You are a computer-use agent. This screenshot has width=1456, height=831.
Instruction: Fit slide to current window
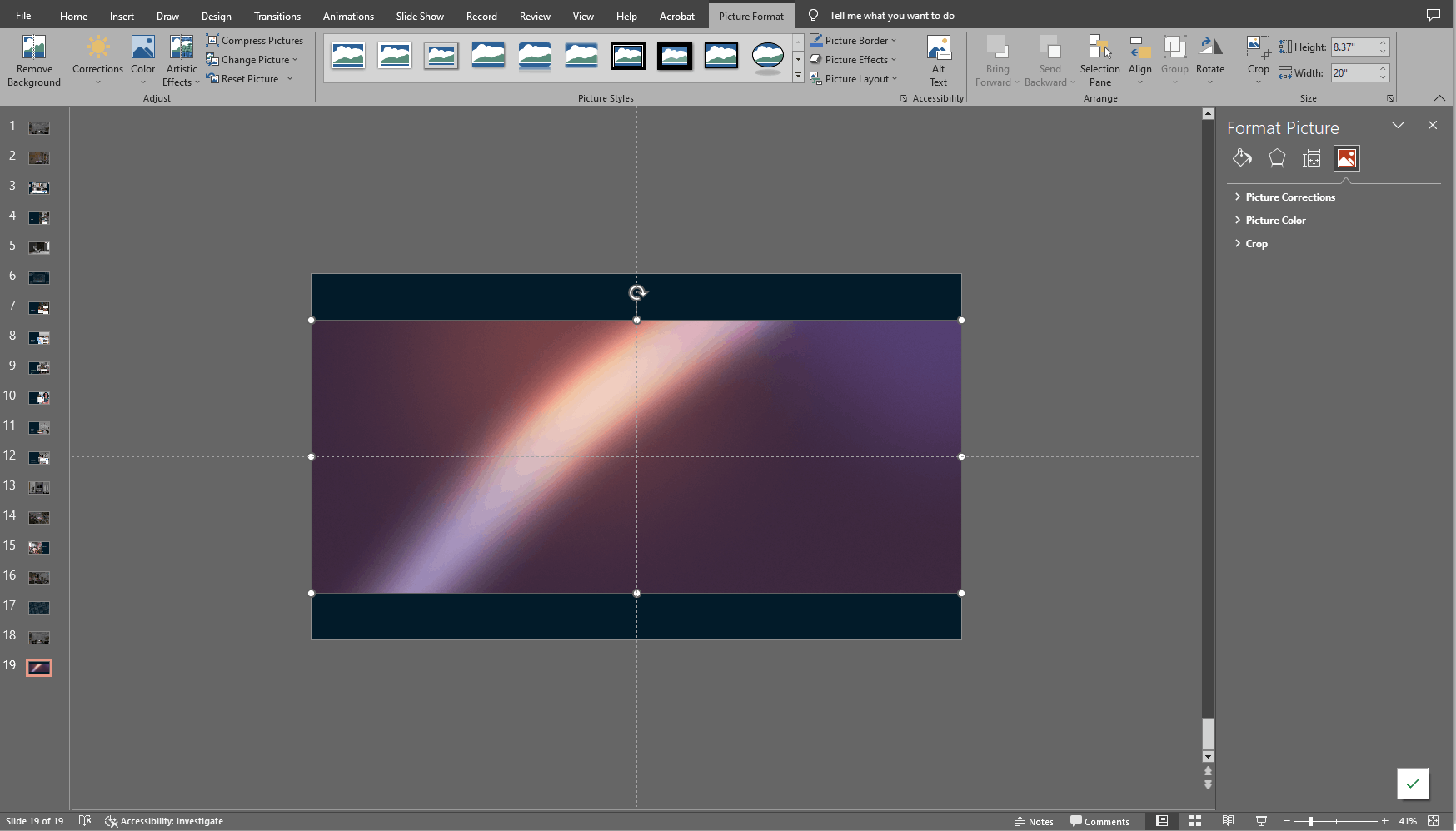point(1434,821)
